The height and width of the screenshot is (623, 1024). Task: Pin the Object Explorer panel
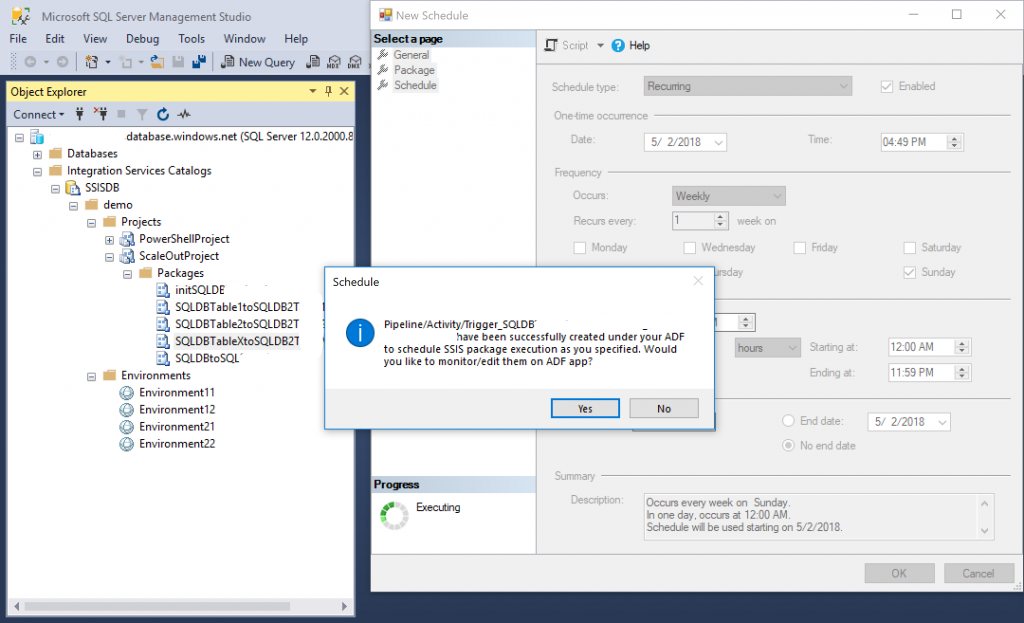point(327,92)
